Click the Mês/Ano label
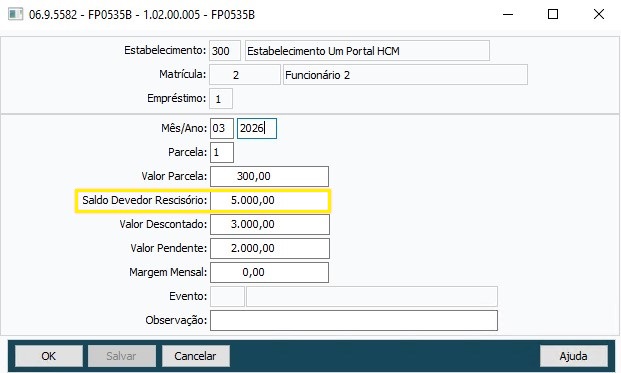The height and width of the screenshot is (373, 621). [x=184, y=128]
